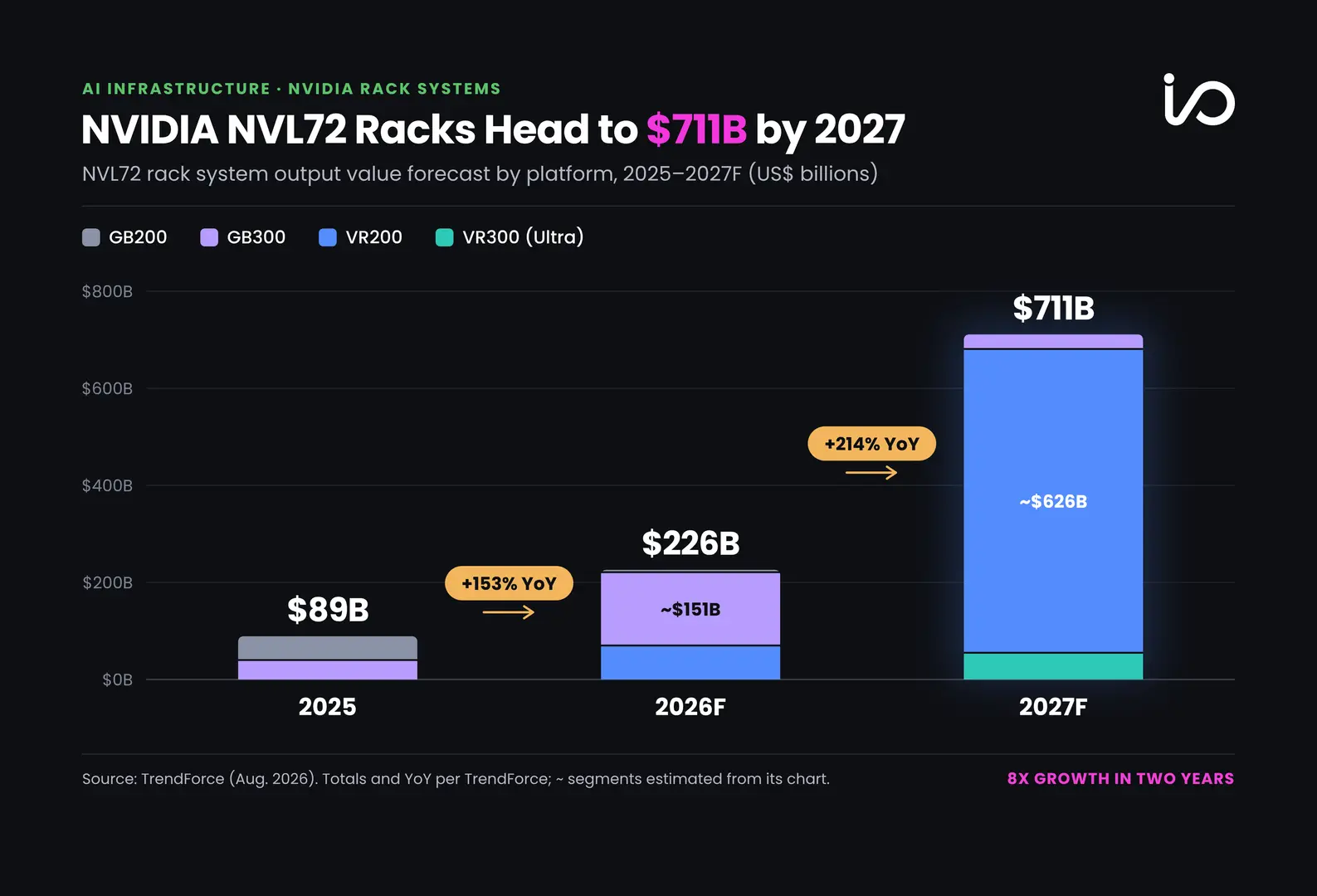
Task: Click the GB300 purple legend swatch
Action: click(x=209, y=237)
